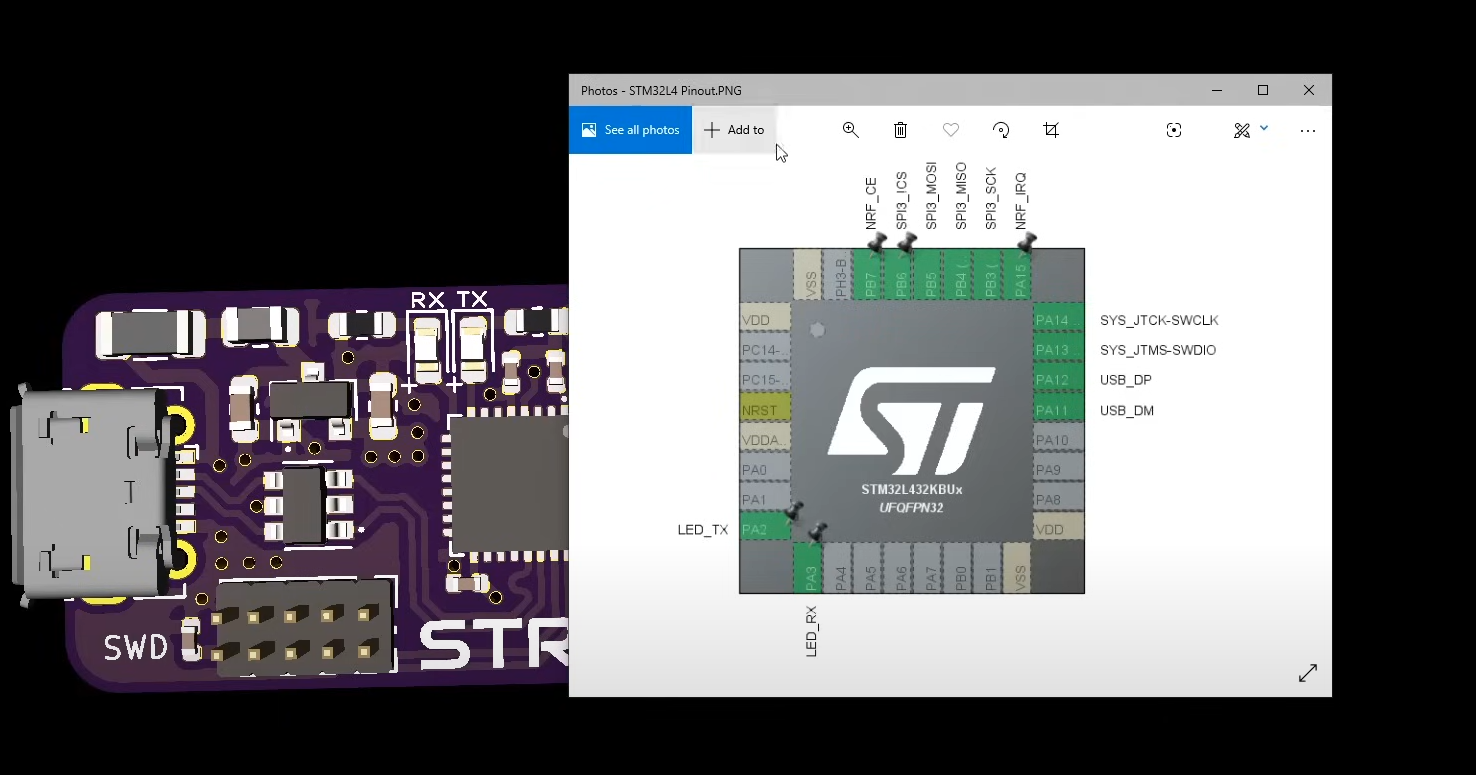Click the gallery icon on See all photos
This screenshot has height=775, width=1476.
tap(590, 129)
